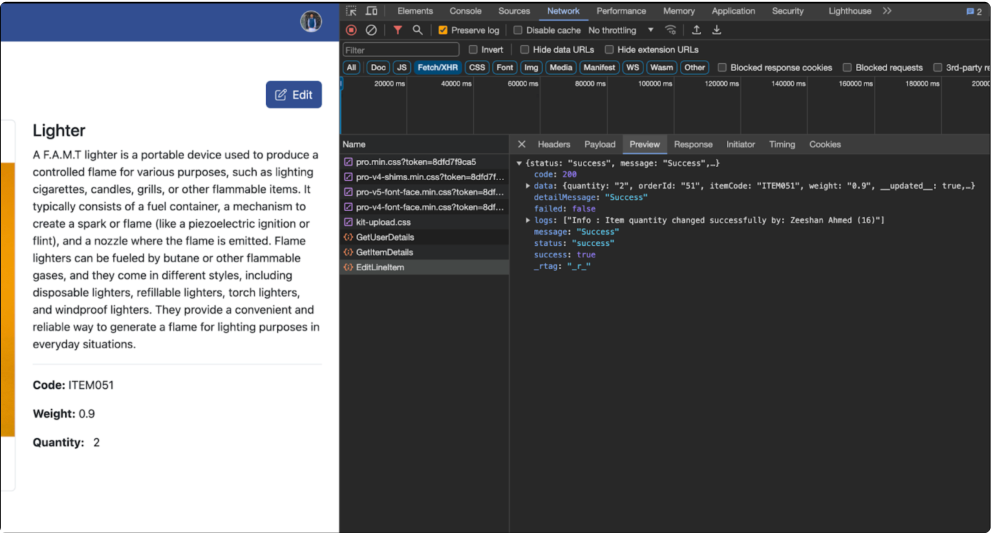The height and width of the screenshot is (534, 992).
Task: Select the EditLineItem request row
Action: pos(425,268)
